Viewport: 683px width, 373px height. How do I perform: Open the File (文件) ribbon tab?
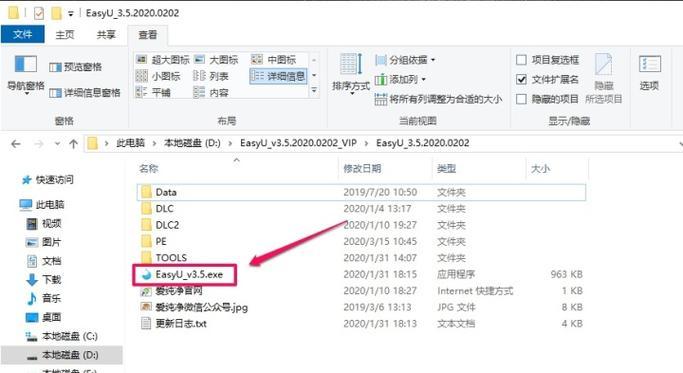tap(23, 34)
